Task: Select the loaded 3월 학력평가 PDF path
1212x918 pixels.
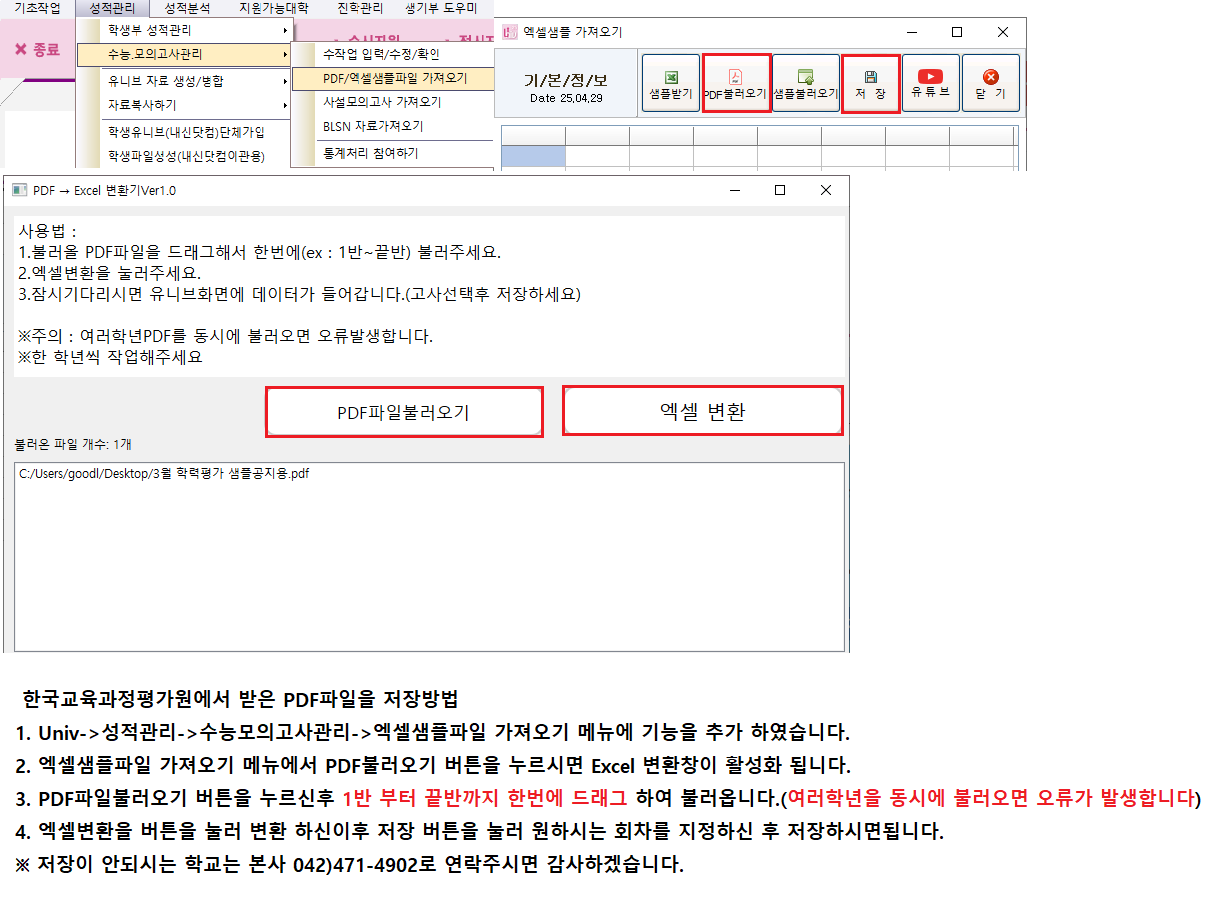Action: [165, 474]
